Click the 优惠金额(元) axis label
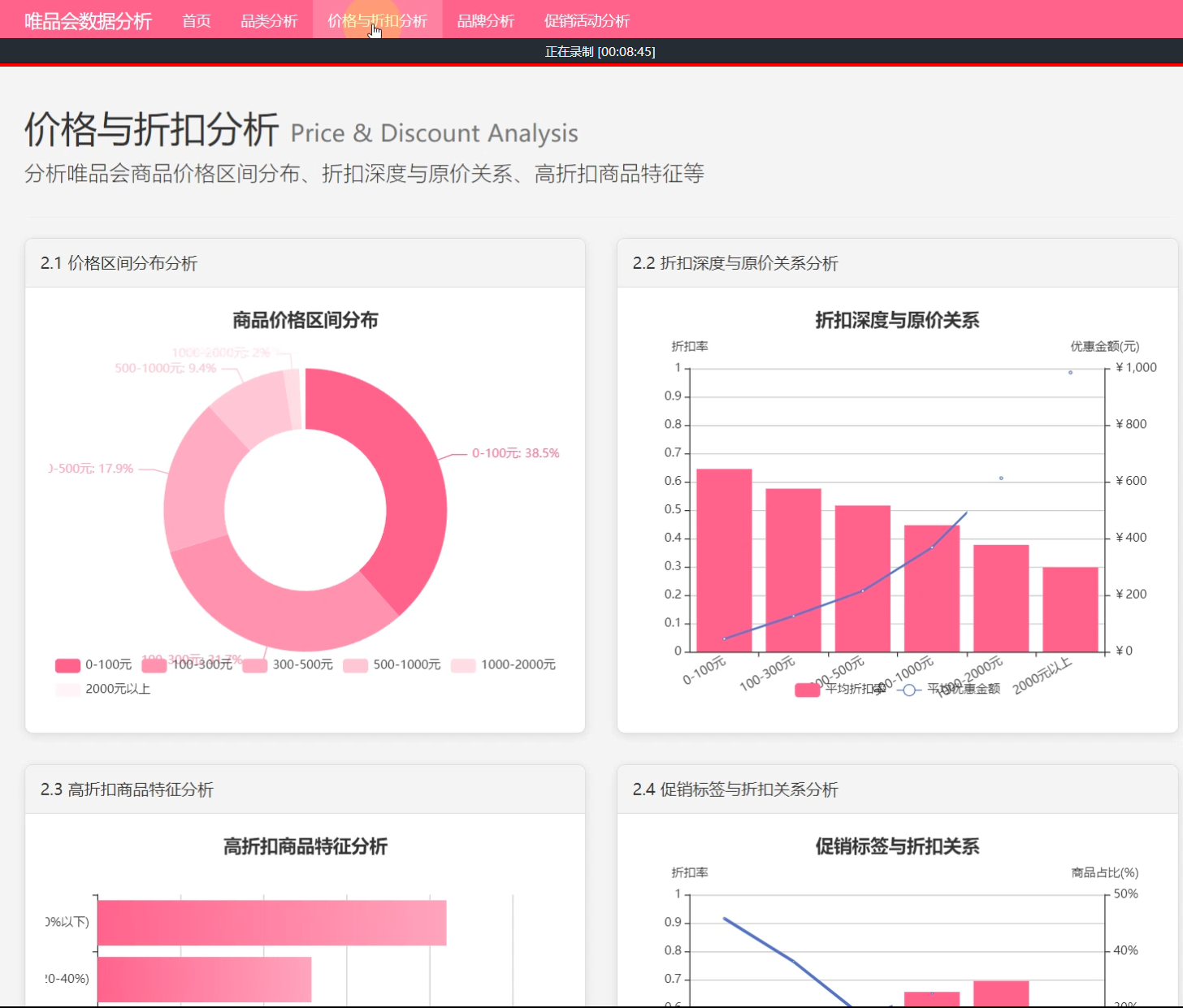1183x1008 pixels. click(1104, 346)
